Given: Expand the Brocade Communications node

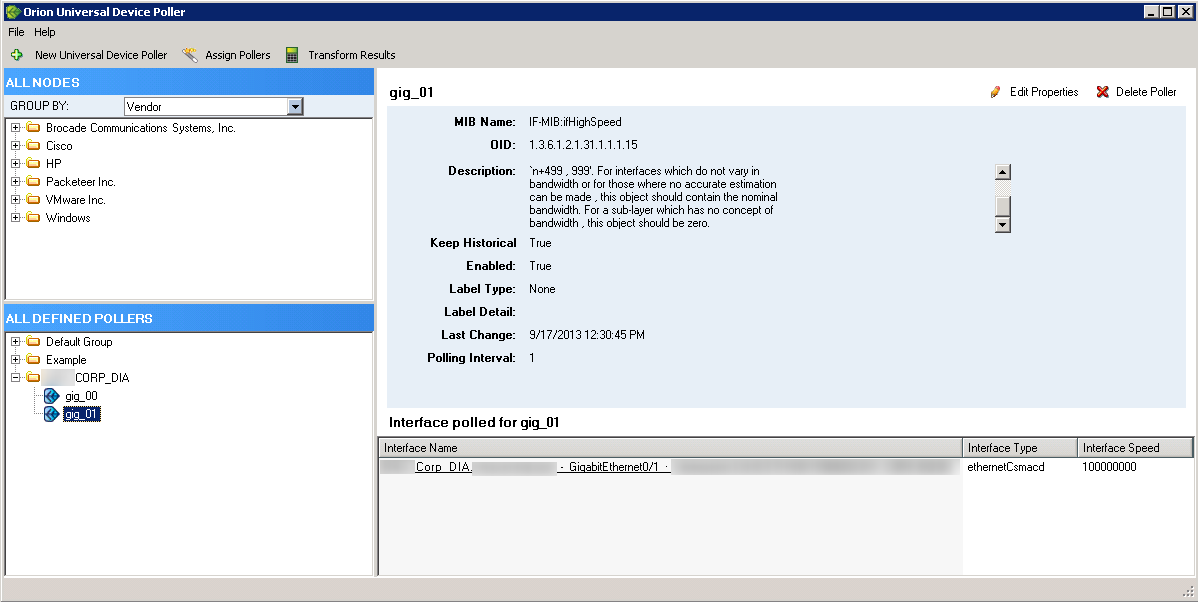Looking at the screenshot, I should click(15, 128).
